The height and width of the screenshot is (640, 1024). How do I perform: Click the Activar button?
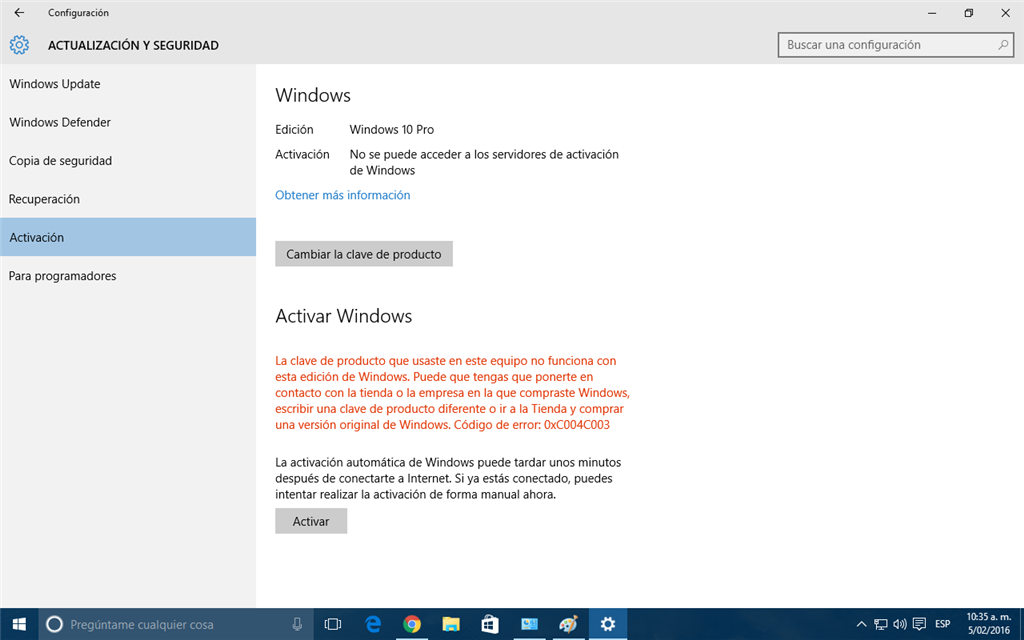coord(311,521)
